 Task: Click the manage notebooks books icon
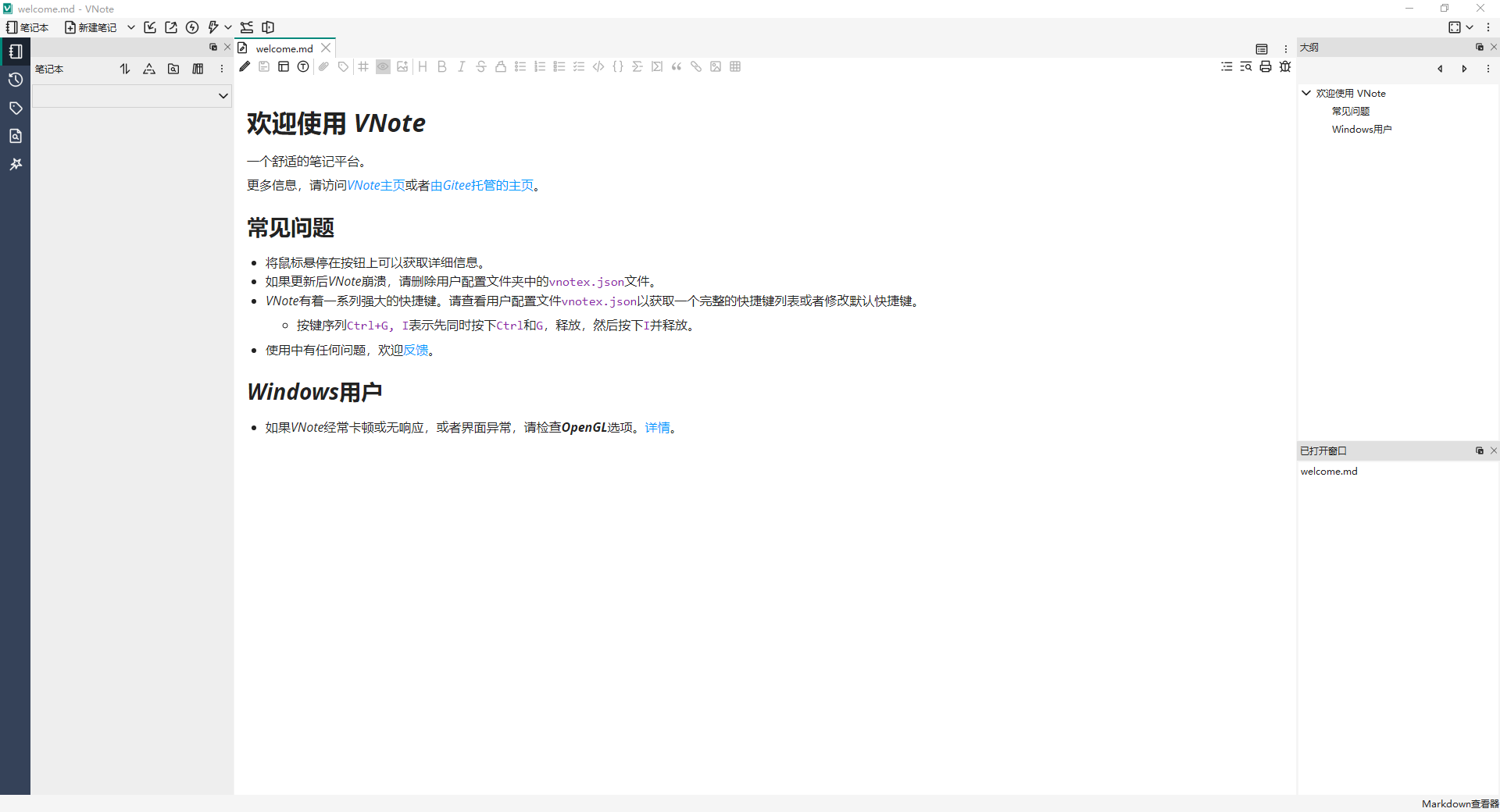click(198, 69)
